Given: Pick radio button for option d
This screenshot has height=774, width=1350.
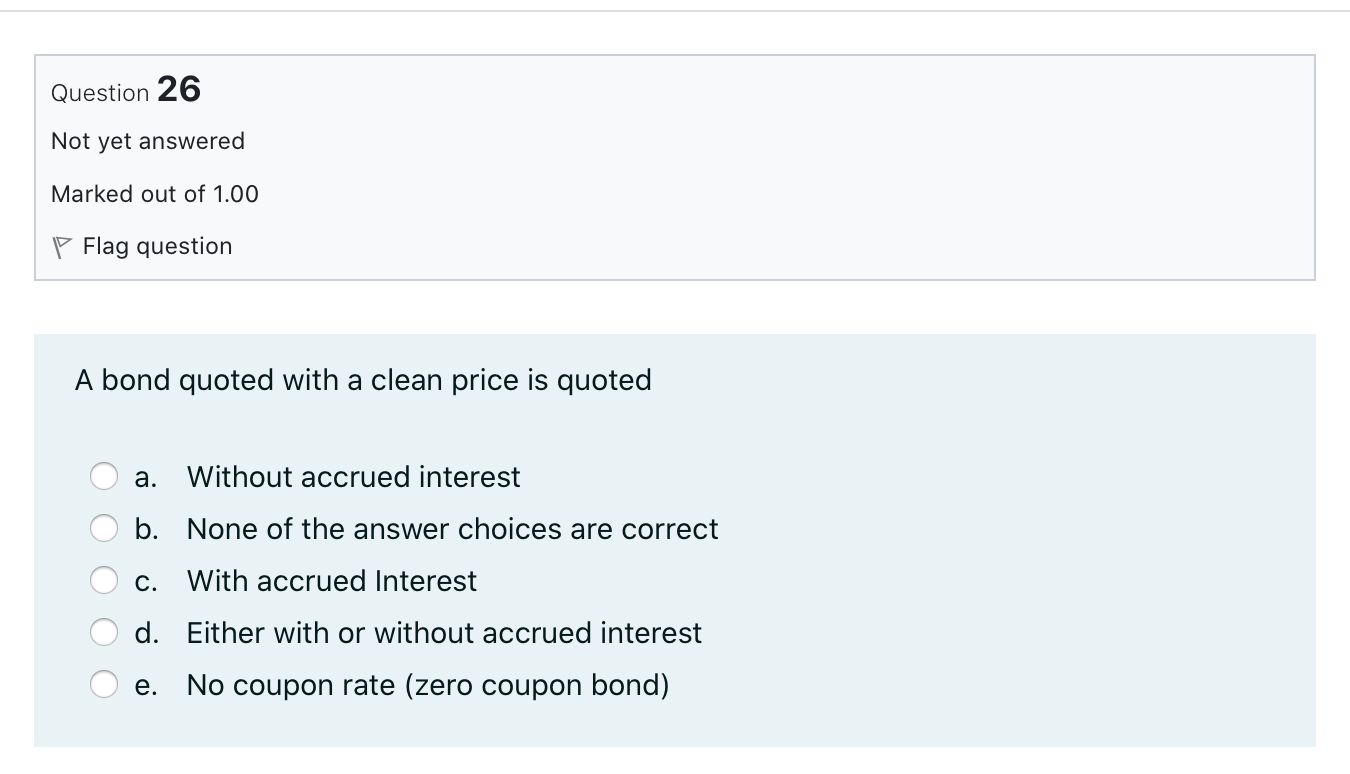Looking at the screenshot, I should (x=105, y=633).
